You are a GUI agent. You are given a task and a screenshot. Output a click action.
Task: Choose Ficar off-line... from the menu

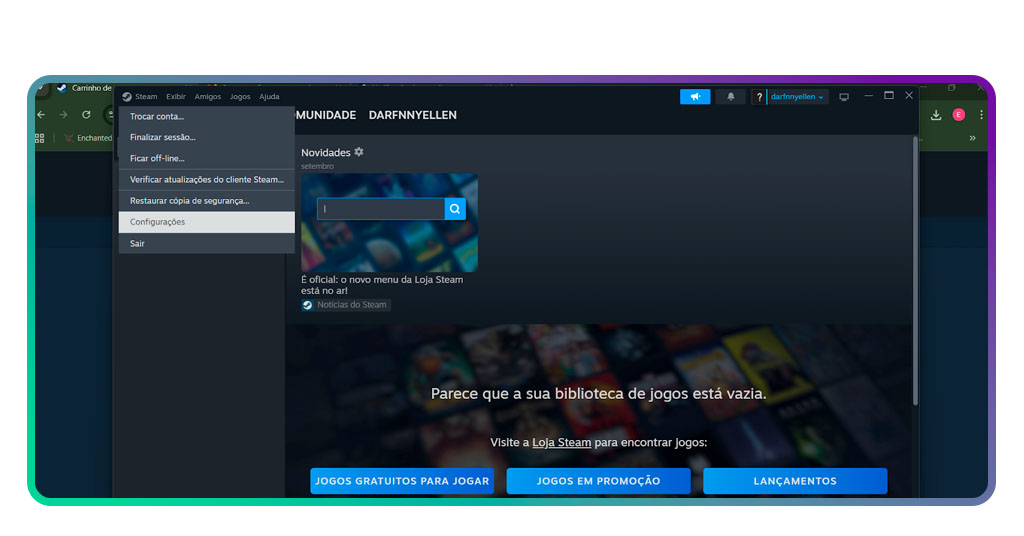(x=206, y=158)
